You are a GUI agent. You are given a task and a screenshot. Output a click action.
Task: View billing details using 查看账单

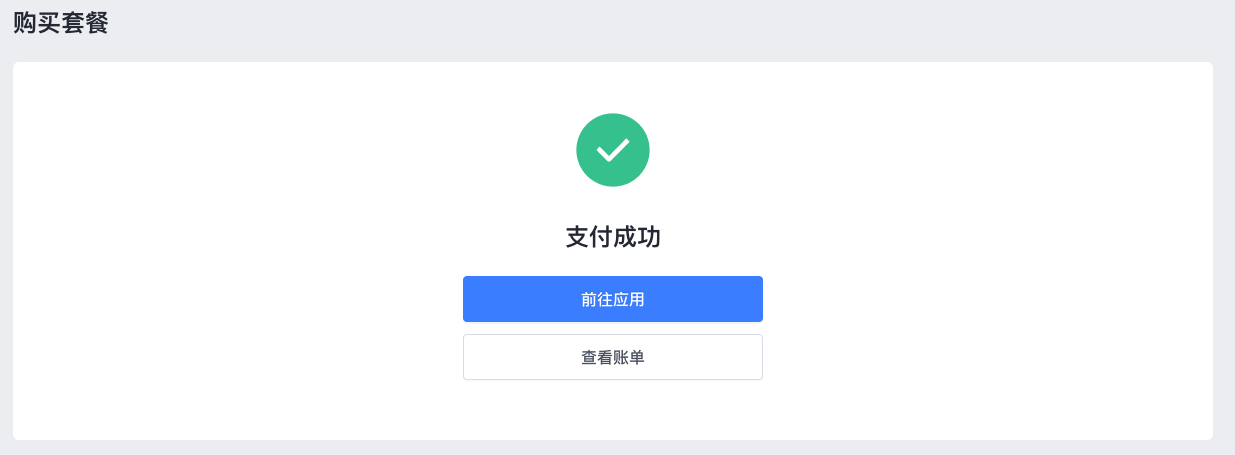point(613,357)
